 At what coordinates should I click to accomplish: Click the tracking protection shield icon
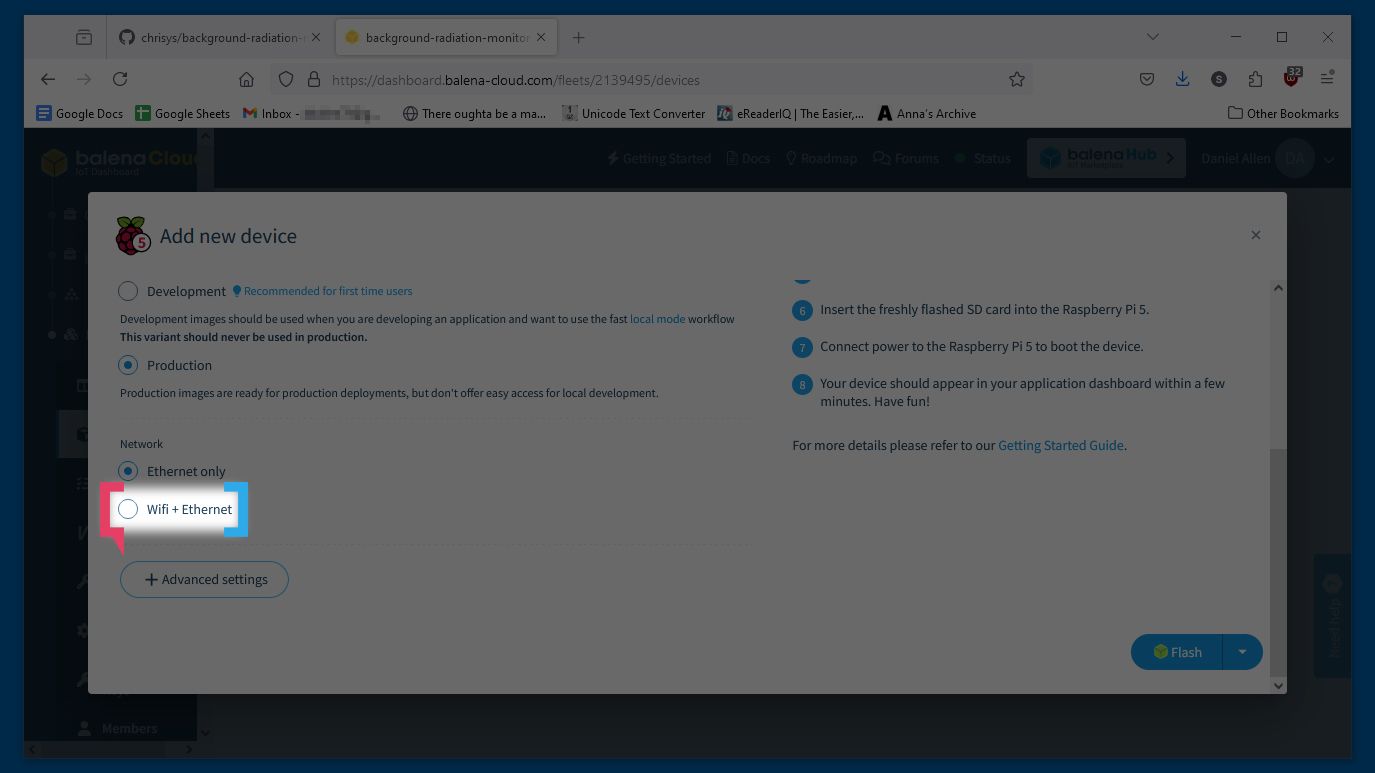(x=286, y=79)
